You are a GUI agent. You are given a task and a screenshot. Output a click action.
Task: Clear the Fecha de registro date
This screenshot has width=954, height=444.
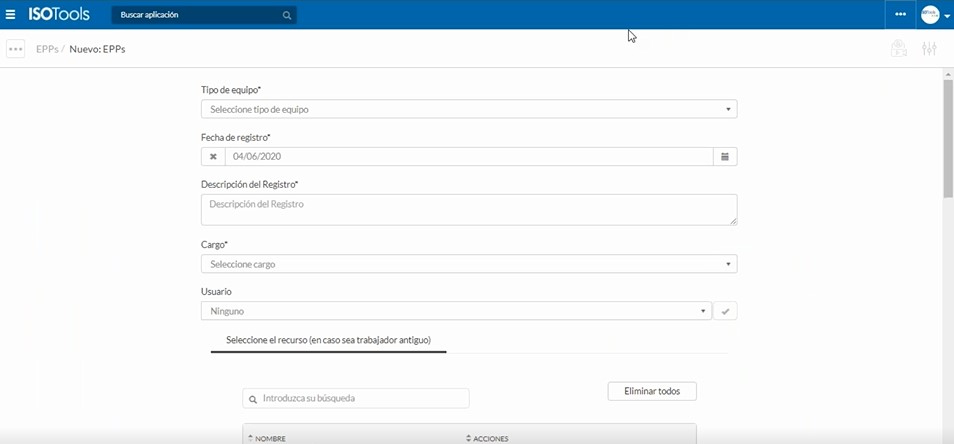tap(213, 157)
